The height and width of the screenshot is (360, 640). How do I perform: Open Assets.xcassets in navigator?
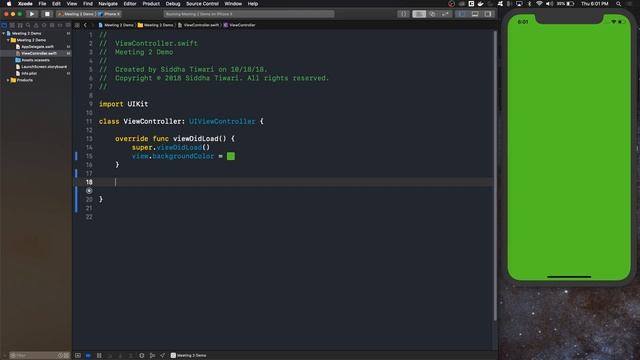tap(35, 60)
